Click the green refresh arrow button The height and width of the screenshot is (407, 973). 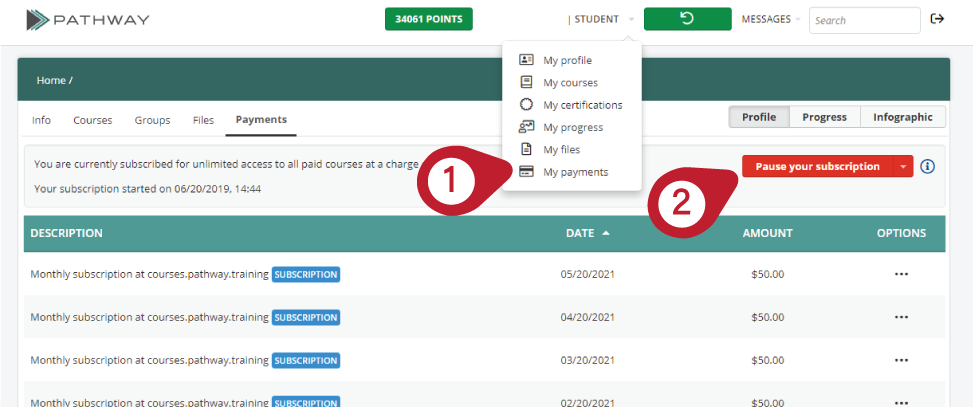point(688,19)
